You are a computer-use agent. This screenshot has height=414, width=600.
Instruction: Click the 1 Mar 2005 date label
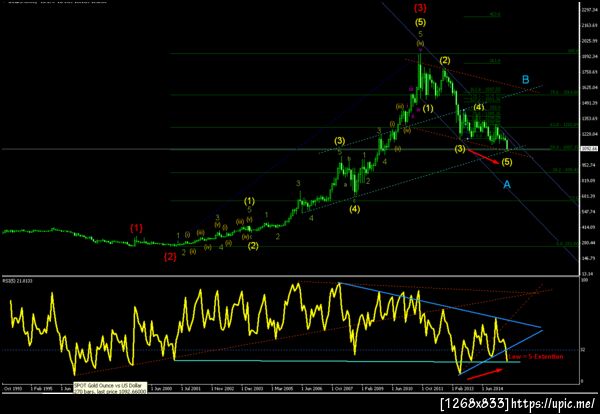point(282,388)
